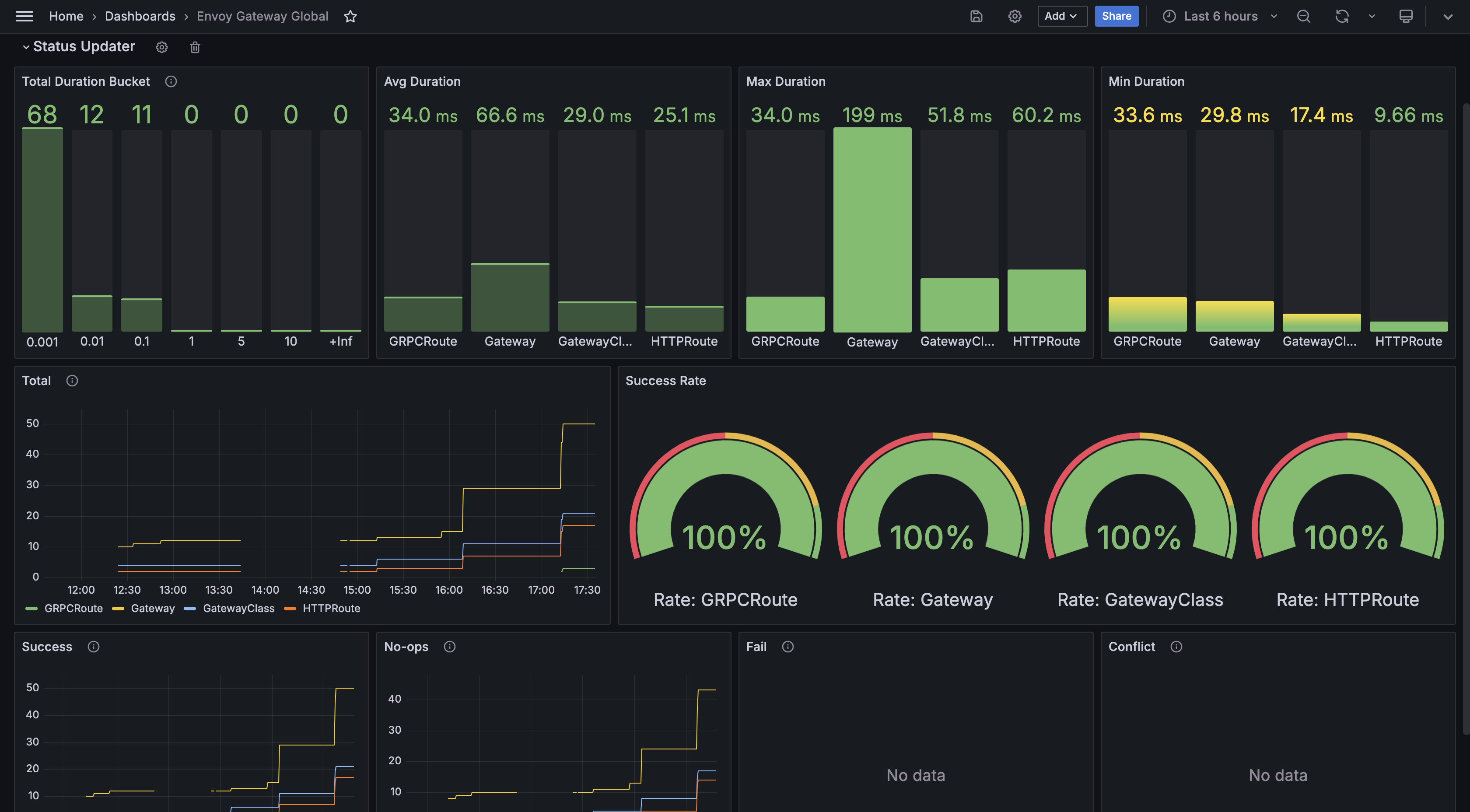
Task: Expand the Last 6 hours time picker
Action: [1219, 16]
